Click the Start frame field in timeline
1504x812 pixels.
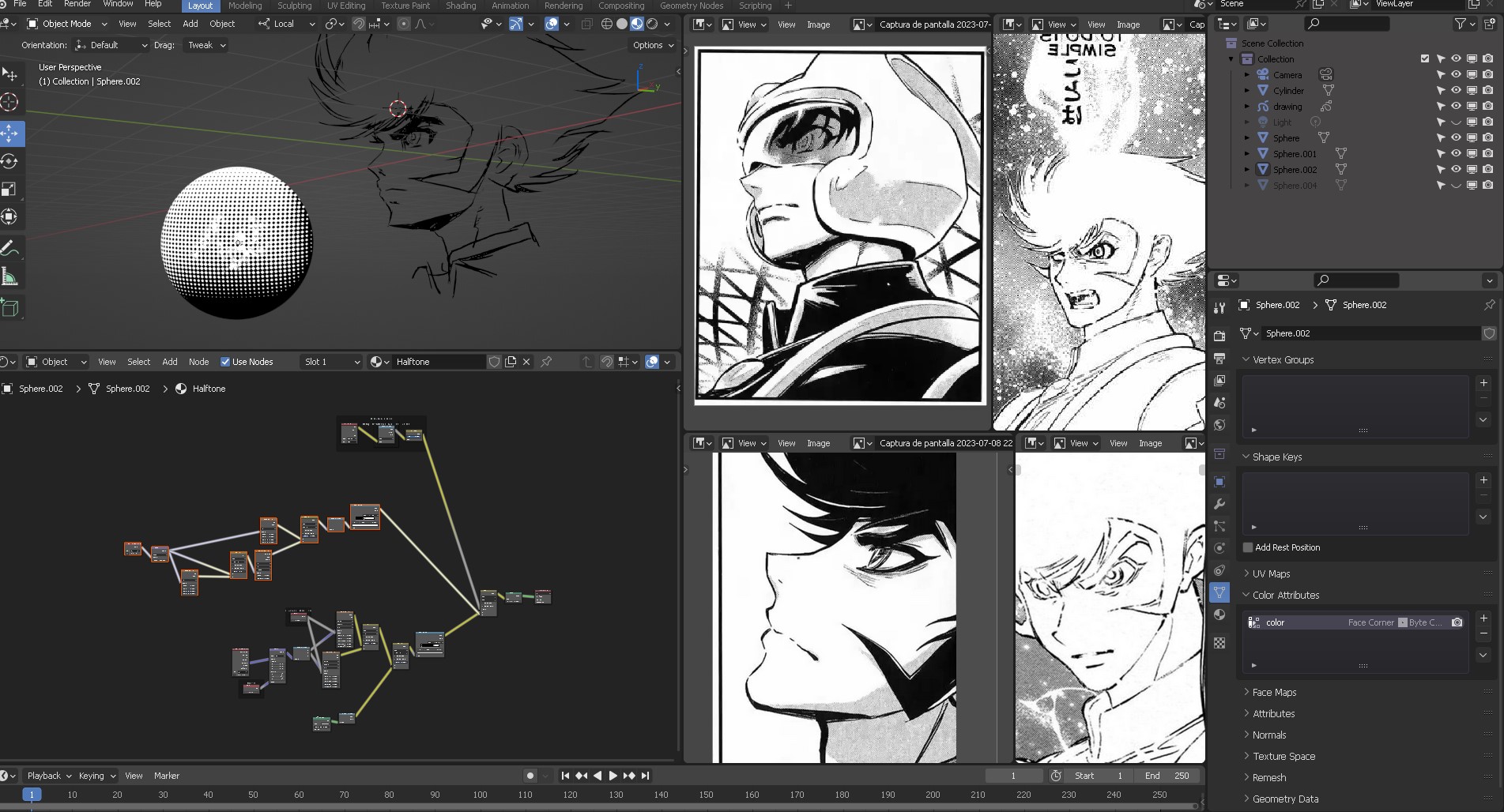1100,776
